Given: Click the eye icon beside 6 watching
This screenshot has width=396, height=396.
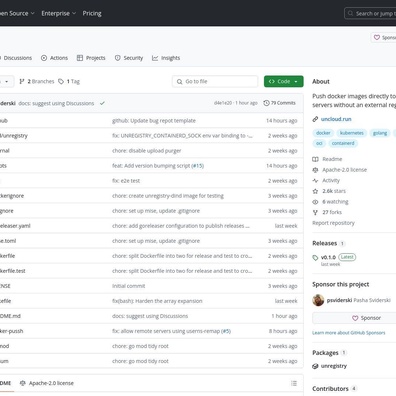Looking at the screenshot, I should tap(315, 202).
